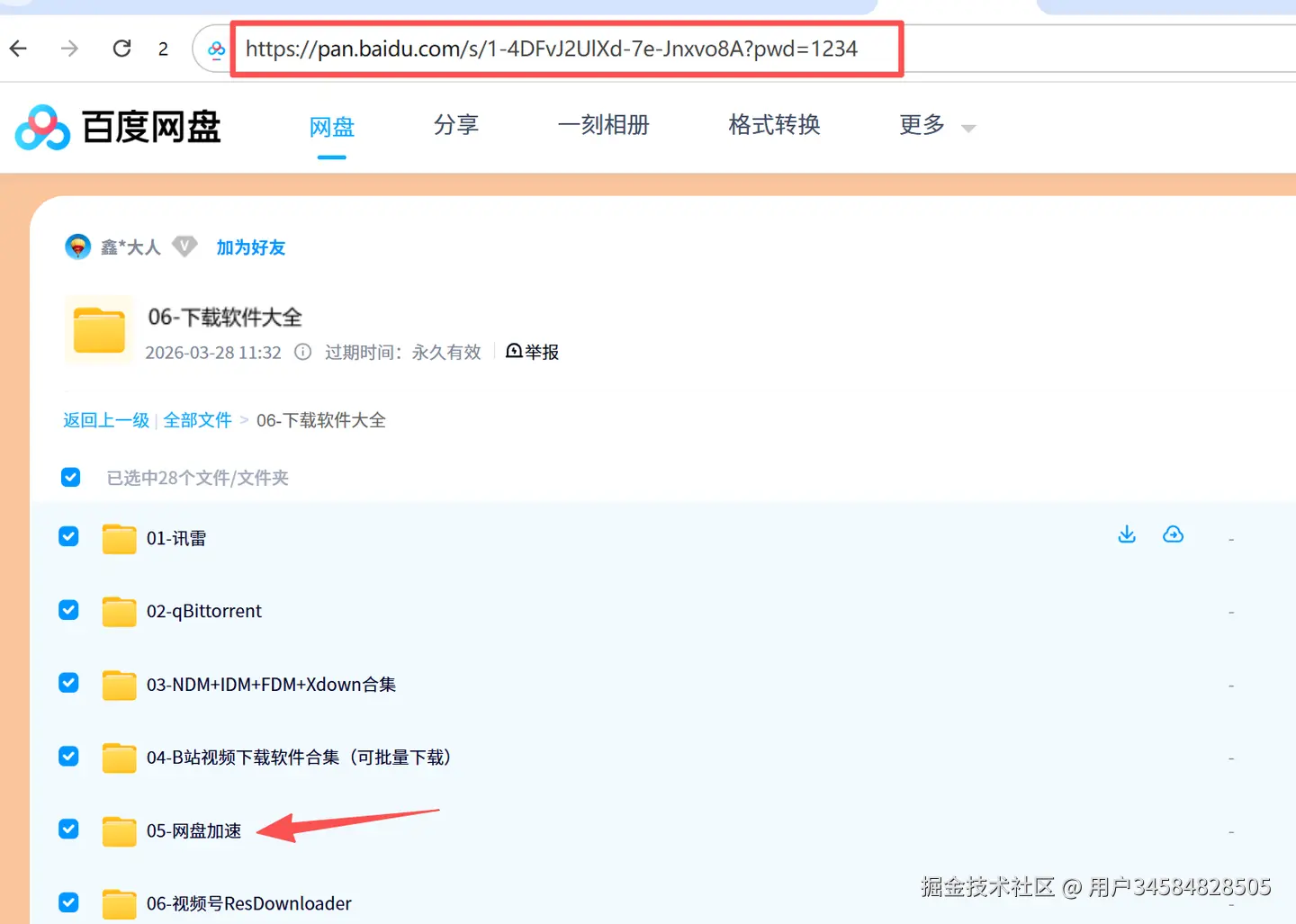1296x924 pixels.
Task: Uncheck the 02-qBittorrent checkbox
Action: [68, 610]
